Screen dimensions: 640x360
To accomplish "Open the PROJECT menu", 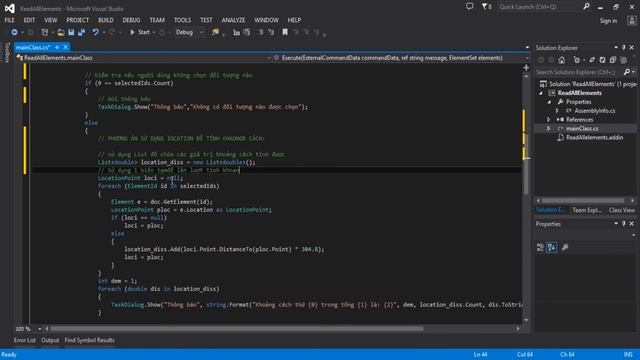I will [78, 20].
